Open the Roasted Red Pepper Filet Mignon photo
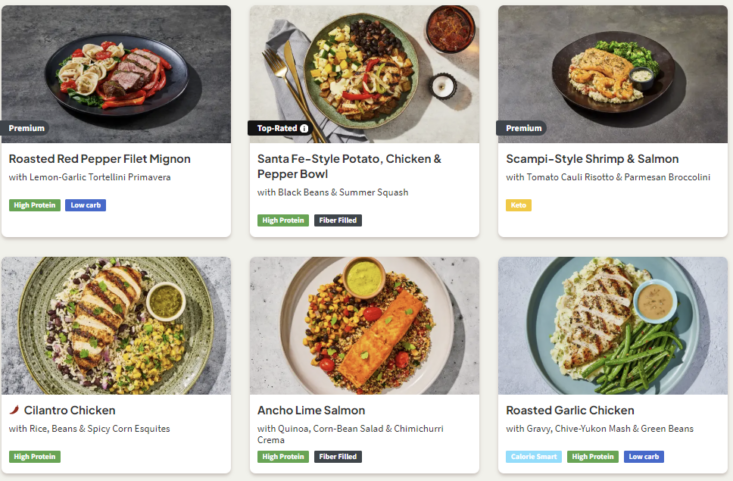The image size is (733, 481). pos(116,70)
